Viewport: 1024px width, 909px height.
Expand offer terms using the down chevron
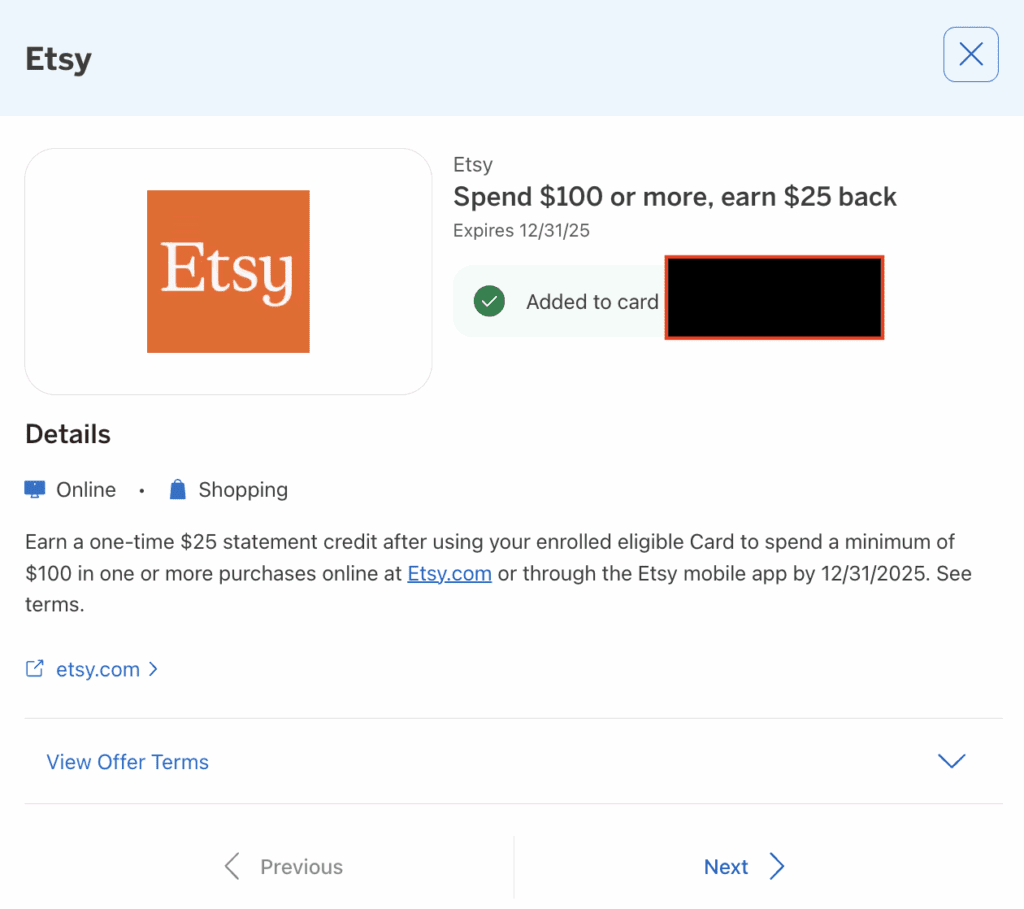click(x=951, y=761)
